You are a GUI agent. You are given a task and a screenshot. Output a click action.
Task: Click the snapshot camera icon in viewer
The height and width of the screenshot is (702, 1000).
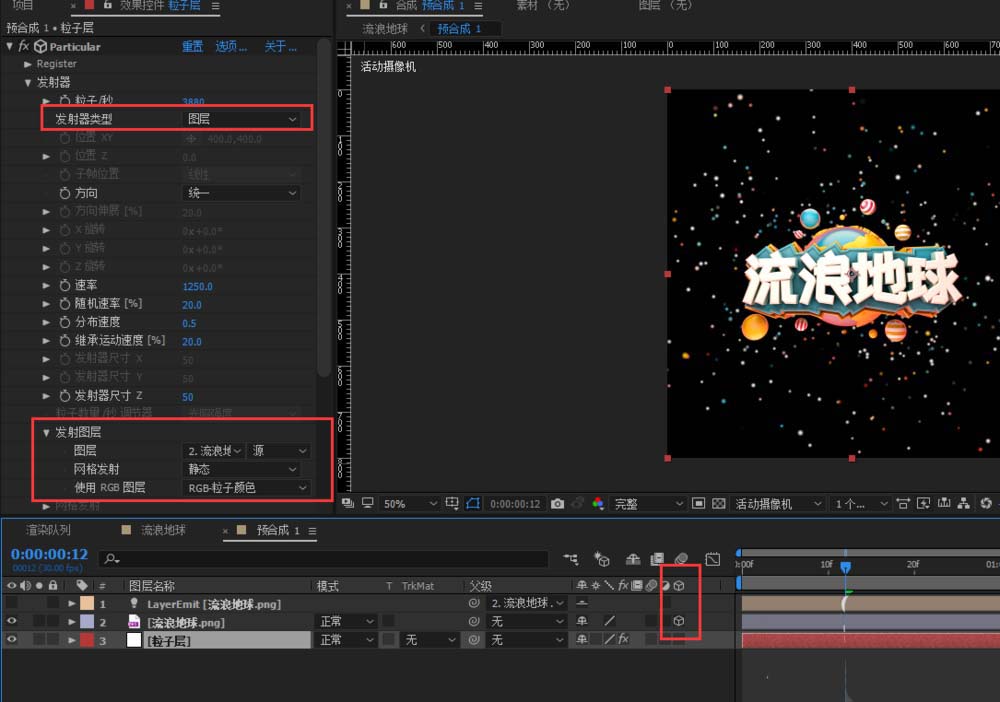click(558, 504)
